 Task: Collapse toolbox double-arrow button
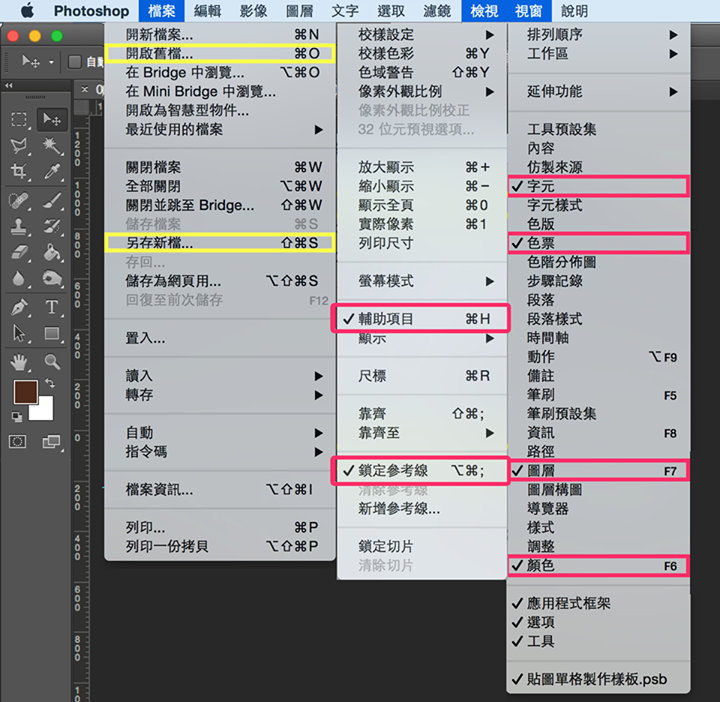(x=9, y=85)
